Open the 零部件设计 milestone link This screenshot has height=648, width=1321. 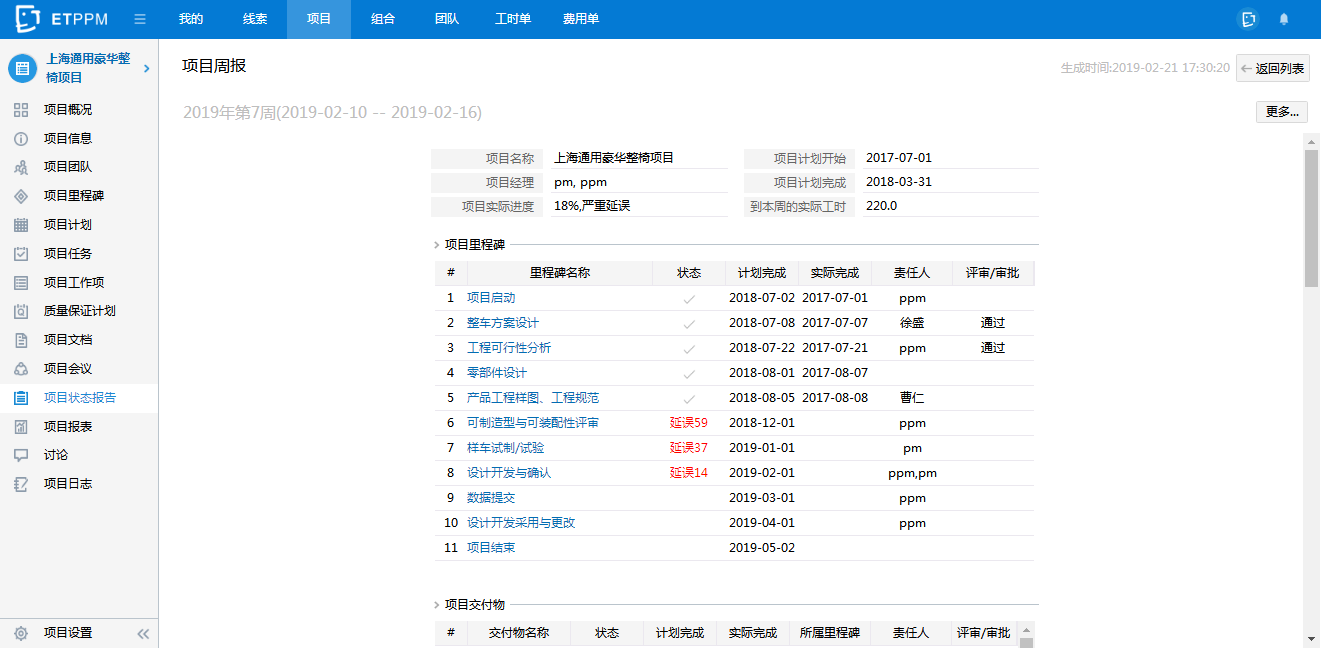[497, 373]
